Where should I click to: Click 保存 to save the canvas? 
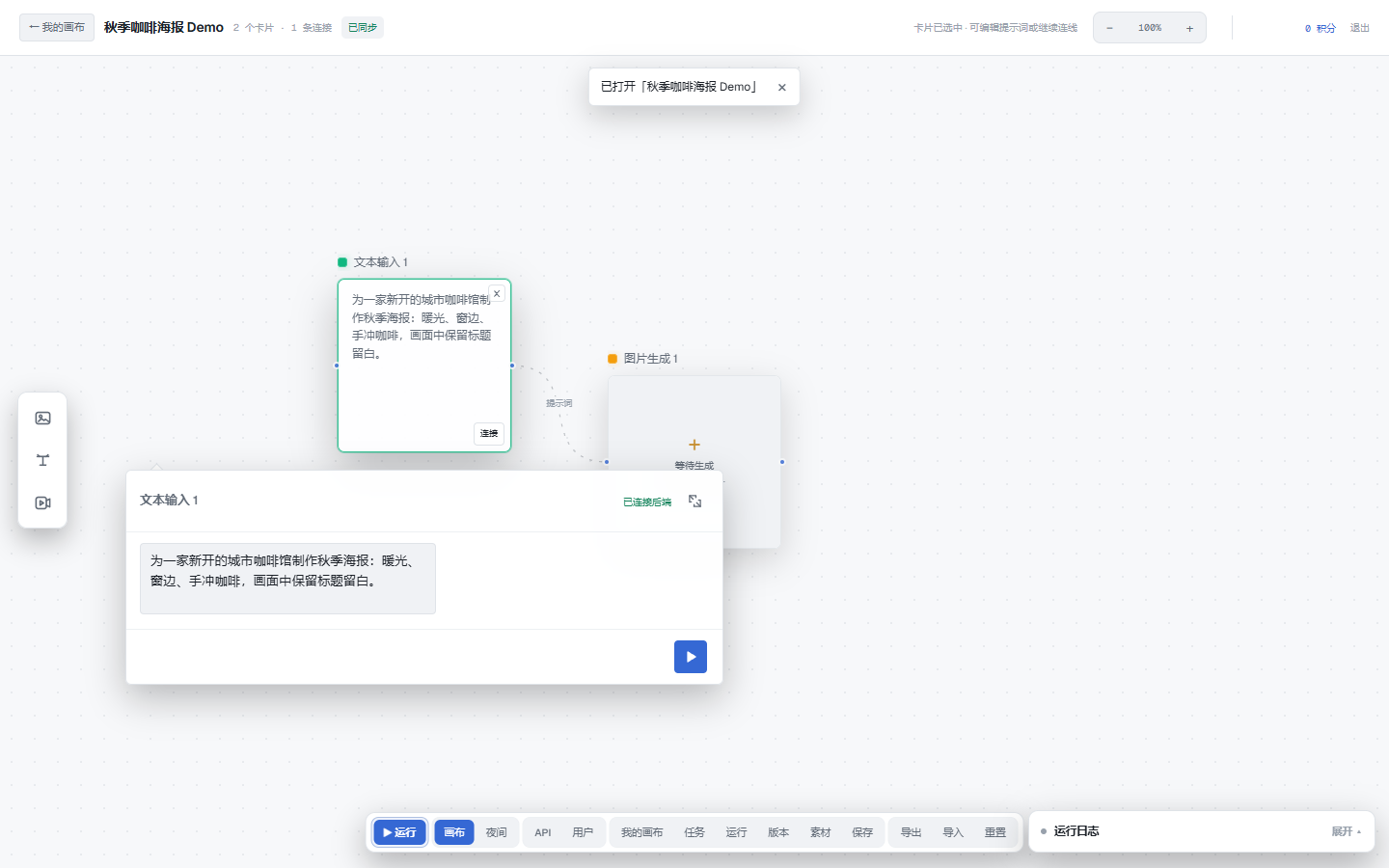[862, 832]
